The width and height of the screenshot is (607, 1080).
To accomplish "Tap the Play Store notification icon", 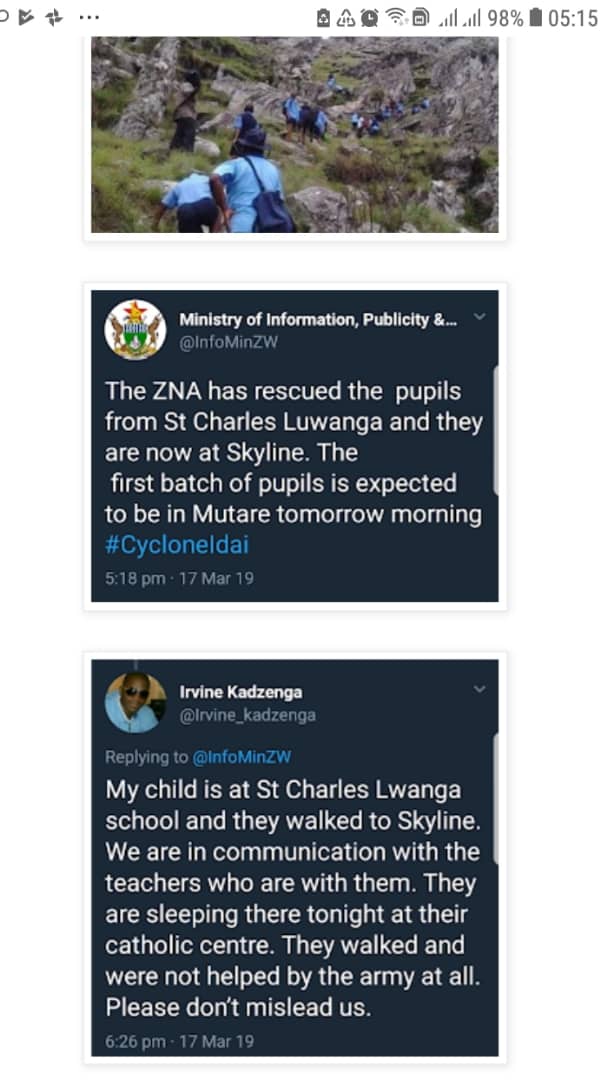I will [27, 17].
